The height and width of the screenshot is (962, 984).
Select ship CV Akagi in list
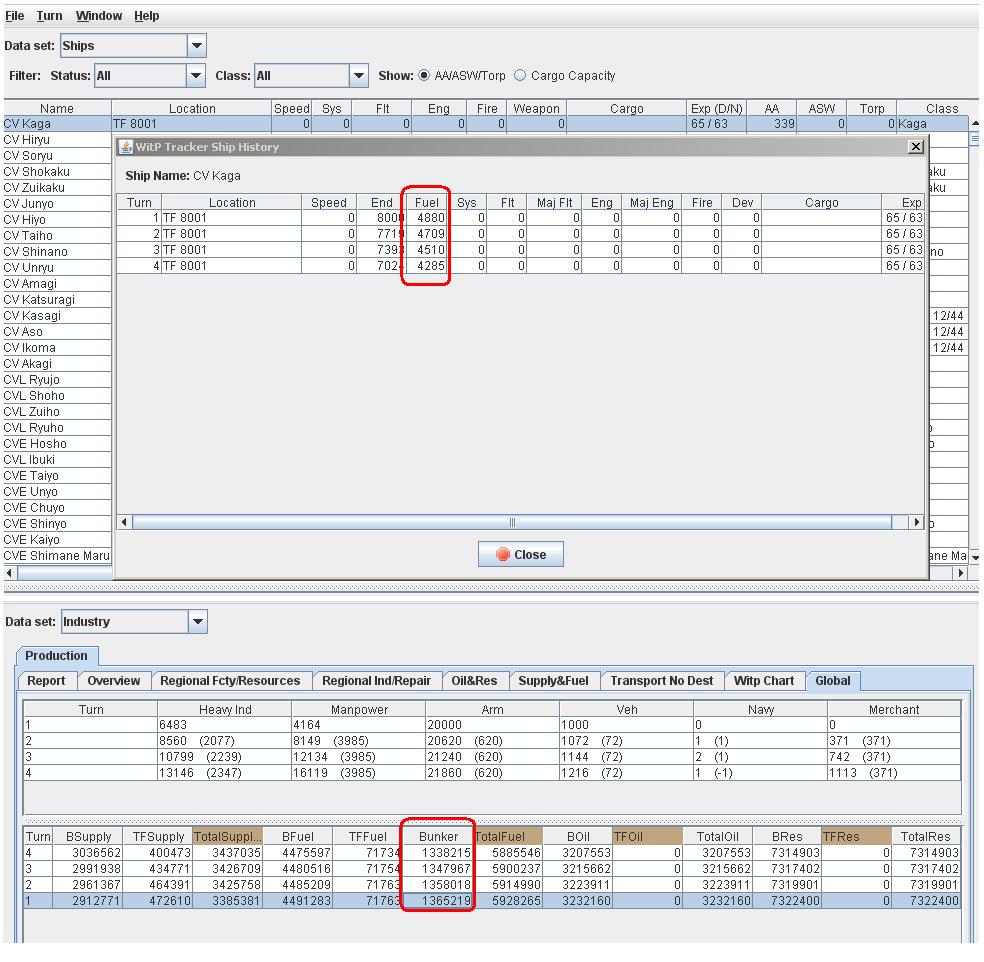click(57, 364)
